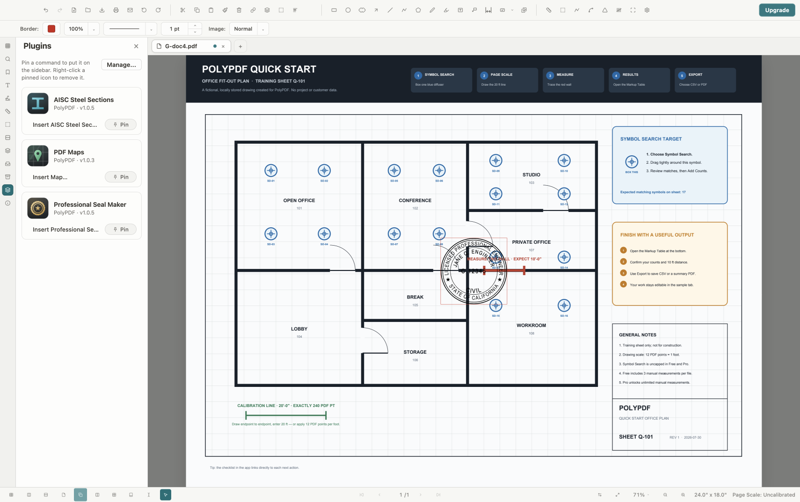Click the Copy icon
Screen dimensions: 800x502
pyautogui.click(x=197, y=10)
